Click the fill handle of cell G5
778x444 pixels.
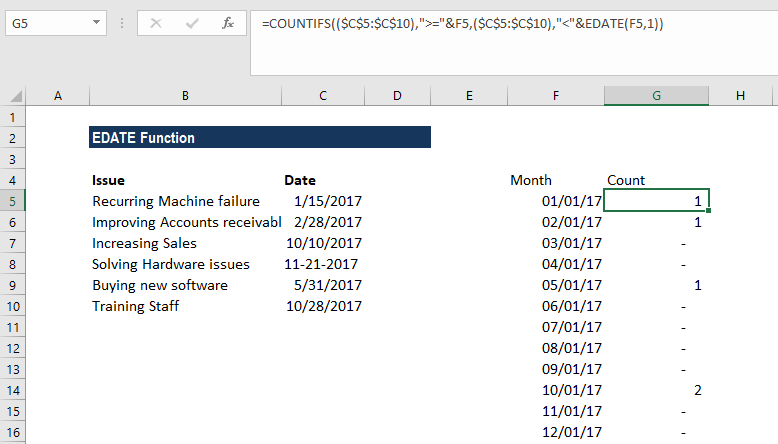pos(708,211)
